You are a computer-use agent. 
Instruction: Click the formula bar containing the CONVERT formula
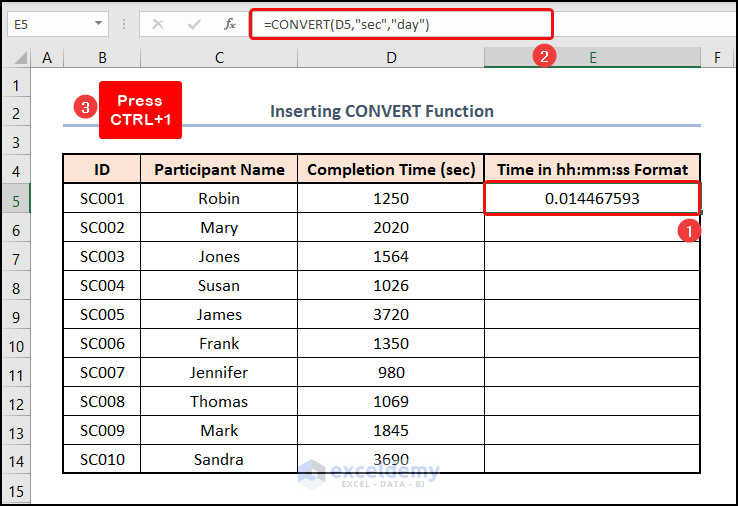point(401,24)
